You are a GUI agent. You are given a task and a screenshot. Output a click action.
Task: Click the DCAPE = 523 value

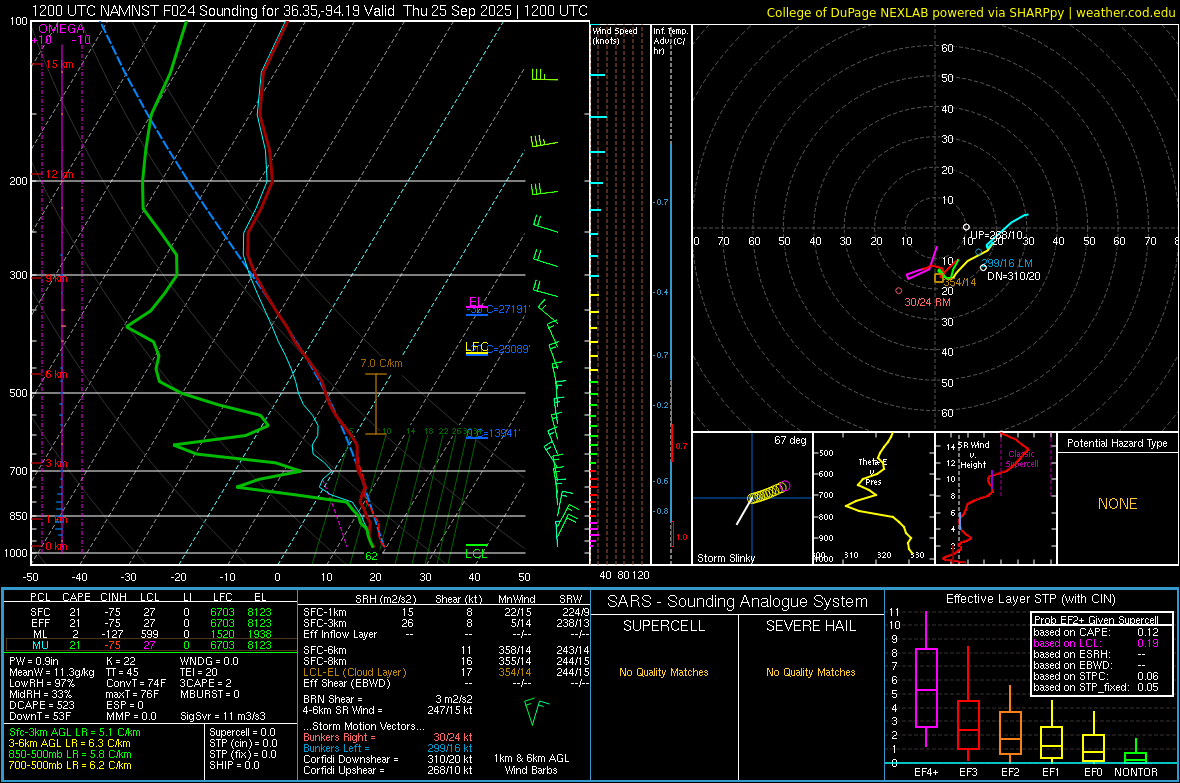[x=41, y=705]
